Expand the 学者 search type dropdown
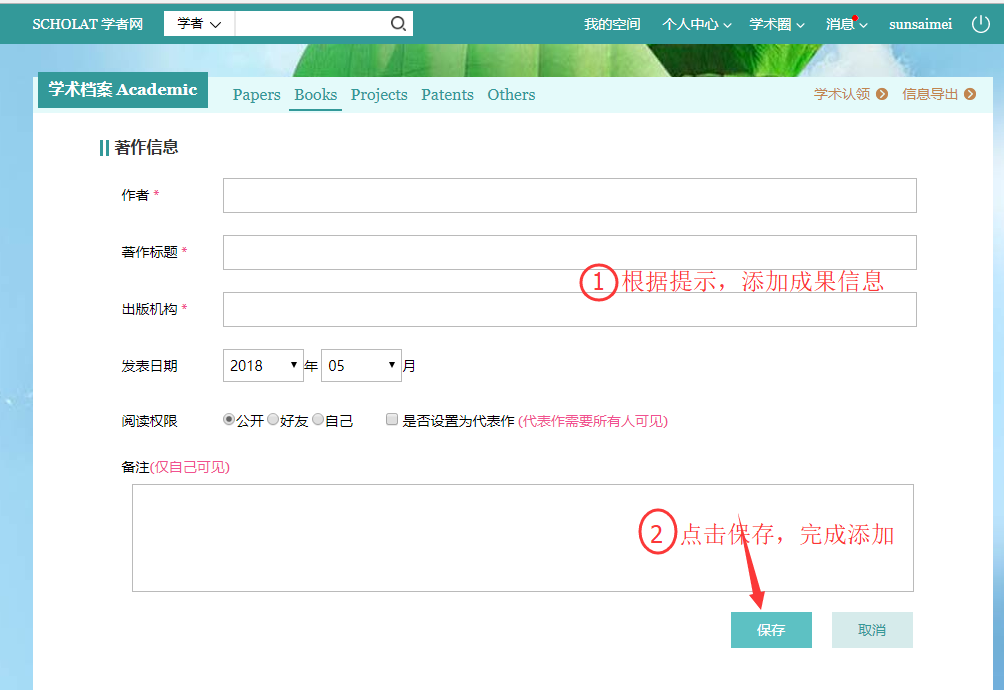The image size is (1004, 690). click(199, 24)
